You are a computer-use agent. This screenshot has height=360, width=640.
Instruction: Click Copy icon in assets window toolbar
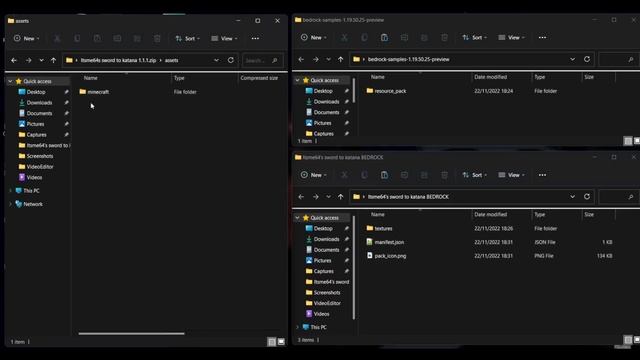pyautogui.click(x=77, y=38)
